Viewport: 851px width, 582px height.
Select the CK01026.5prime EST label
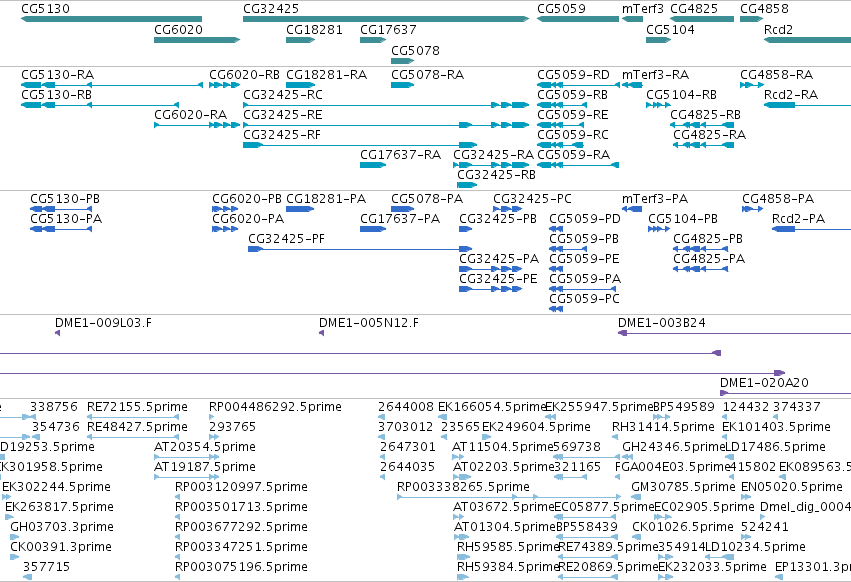[x=683, y=527]
